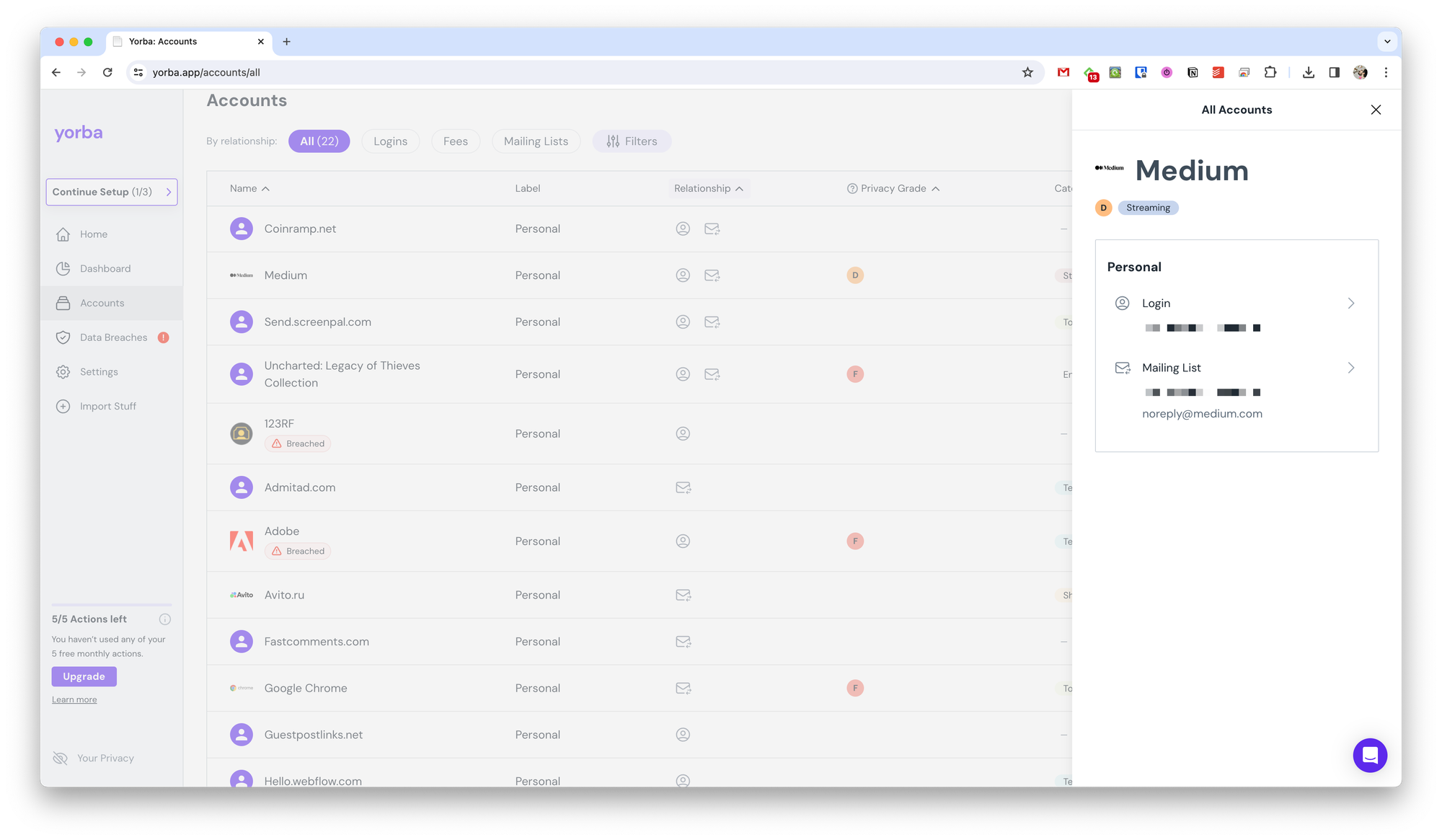Click the Home house icon in sidebar
The width and height of the screenshot is (1442, 840).
pyautogui.click(x=63, y=234)
